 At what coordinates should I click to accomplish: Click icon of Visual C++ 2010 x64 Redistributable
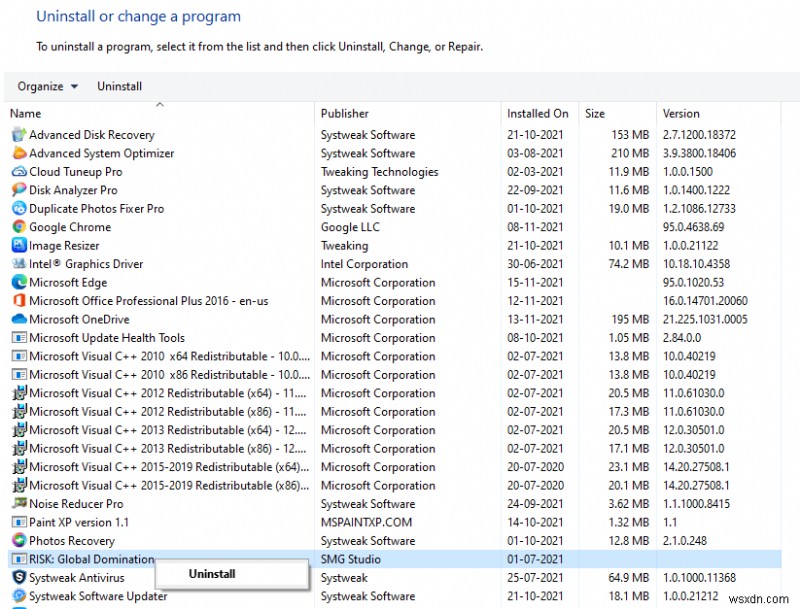pyautogui.click(x=19, y=356)
